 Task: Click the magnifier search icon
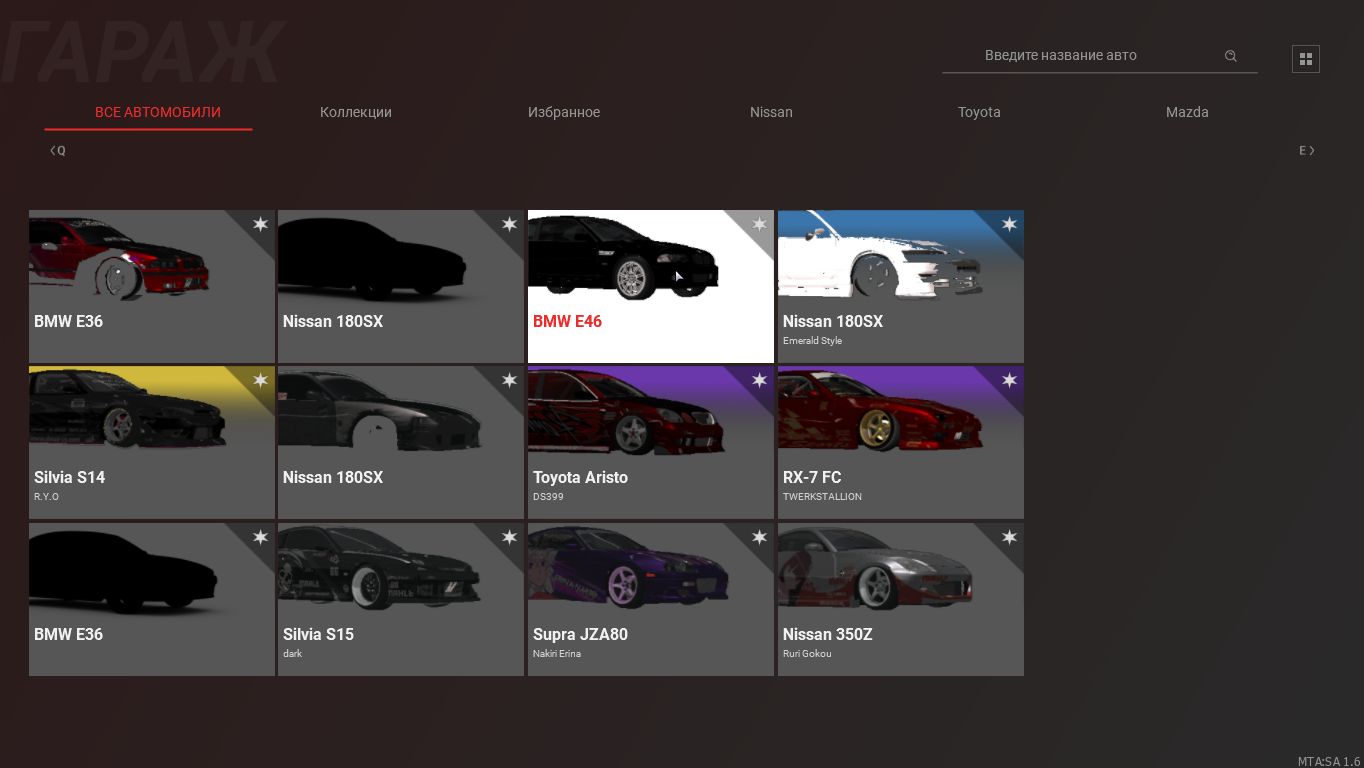pyautogui.click(x=1231, y=56)
